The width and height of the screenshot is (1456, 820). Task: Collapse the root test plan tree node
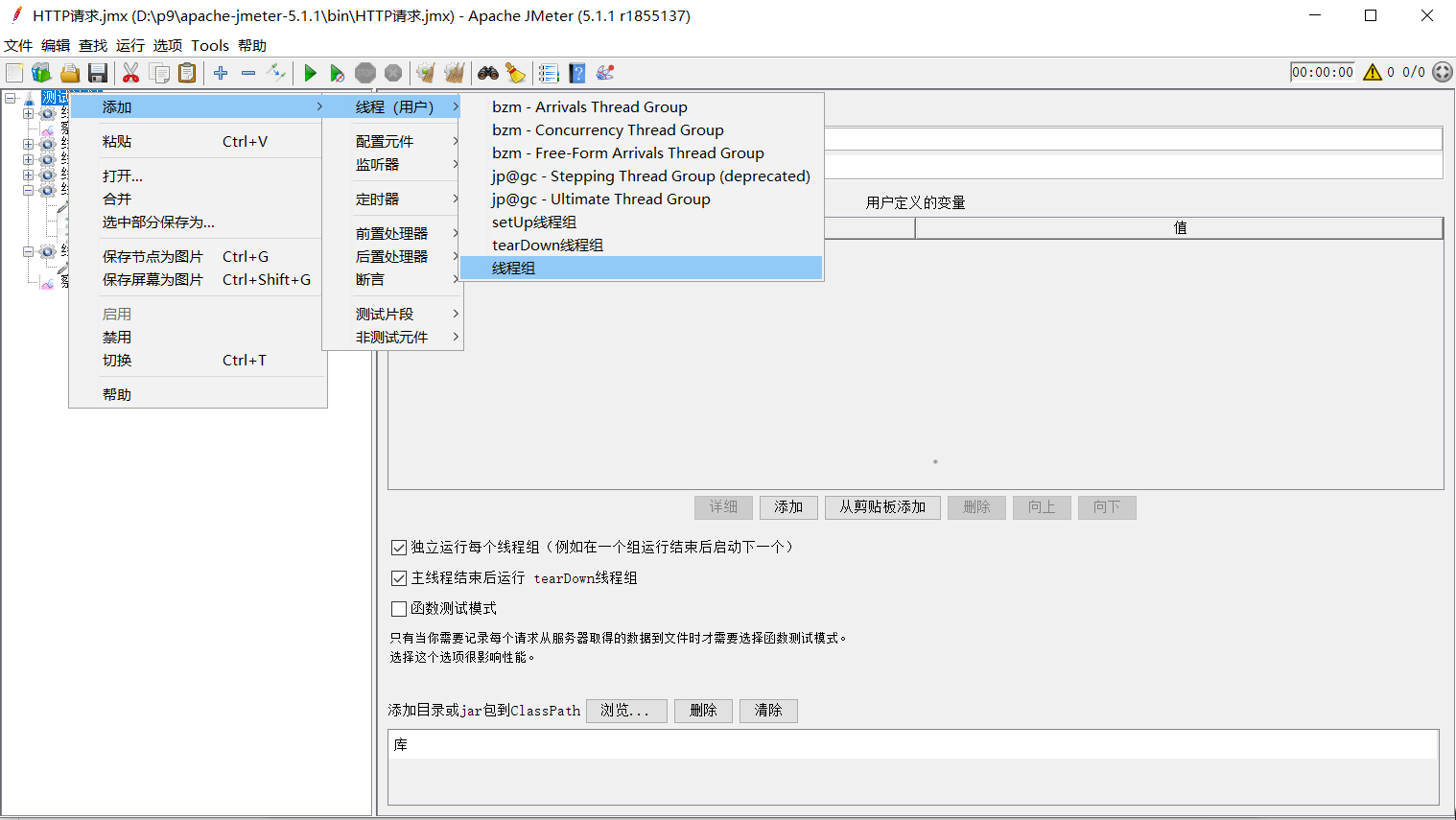click(11, 98)
